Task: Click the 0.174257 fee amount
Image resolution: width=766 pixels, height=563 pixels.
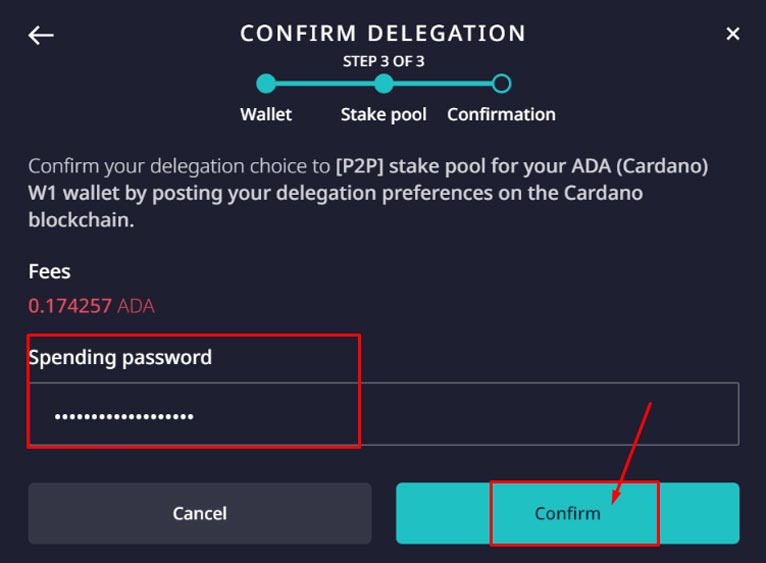Action: [70, 305]
